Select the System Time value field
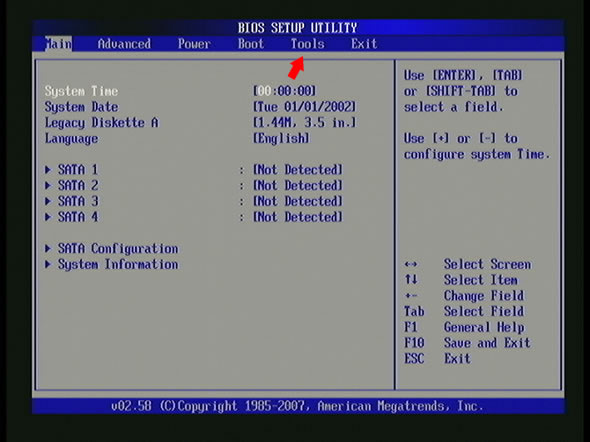 point(284,91)
